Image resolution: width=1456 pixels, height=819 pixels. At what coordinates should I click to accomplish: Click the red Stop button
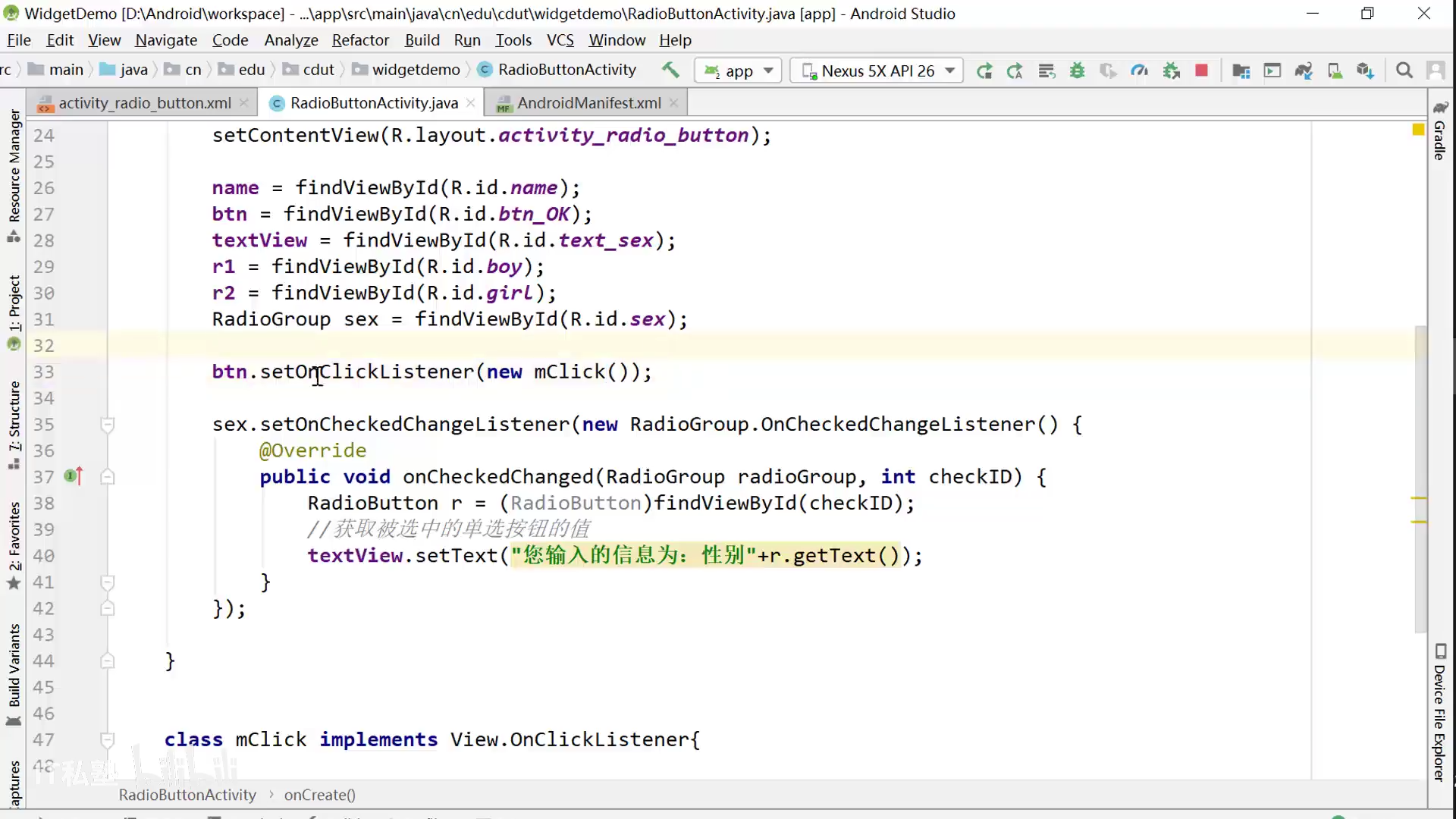pyautogui.click(x=1201, y=71)
